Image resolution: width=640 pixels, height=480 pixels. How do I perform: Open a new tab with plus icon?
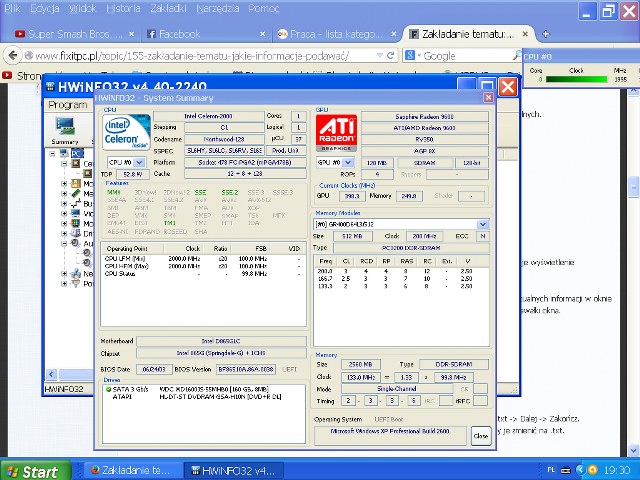pyautogui.click(x=546, y=34)
